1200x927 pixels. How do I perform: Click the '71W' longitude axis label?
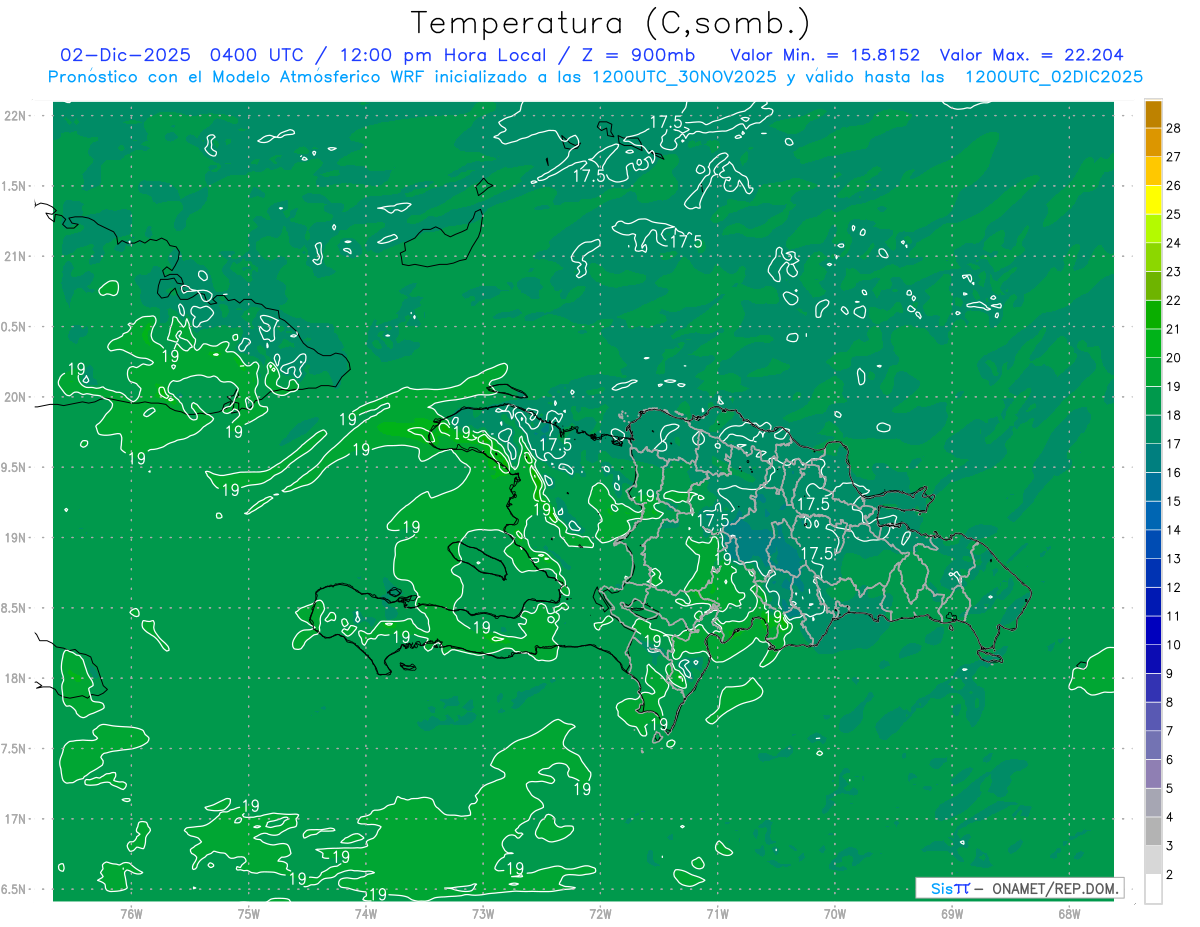[717, 912]
